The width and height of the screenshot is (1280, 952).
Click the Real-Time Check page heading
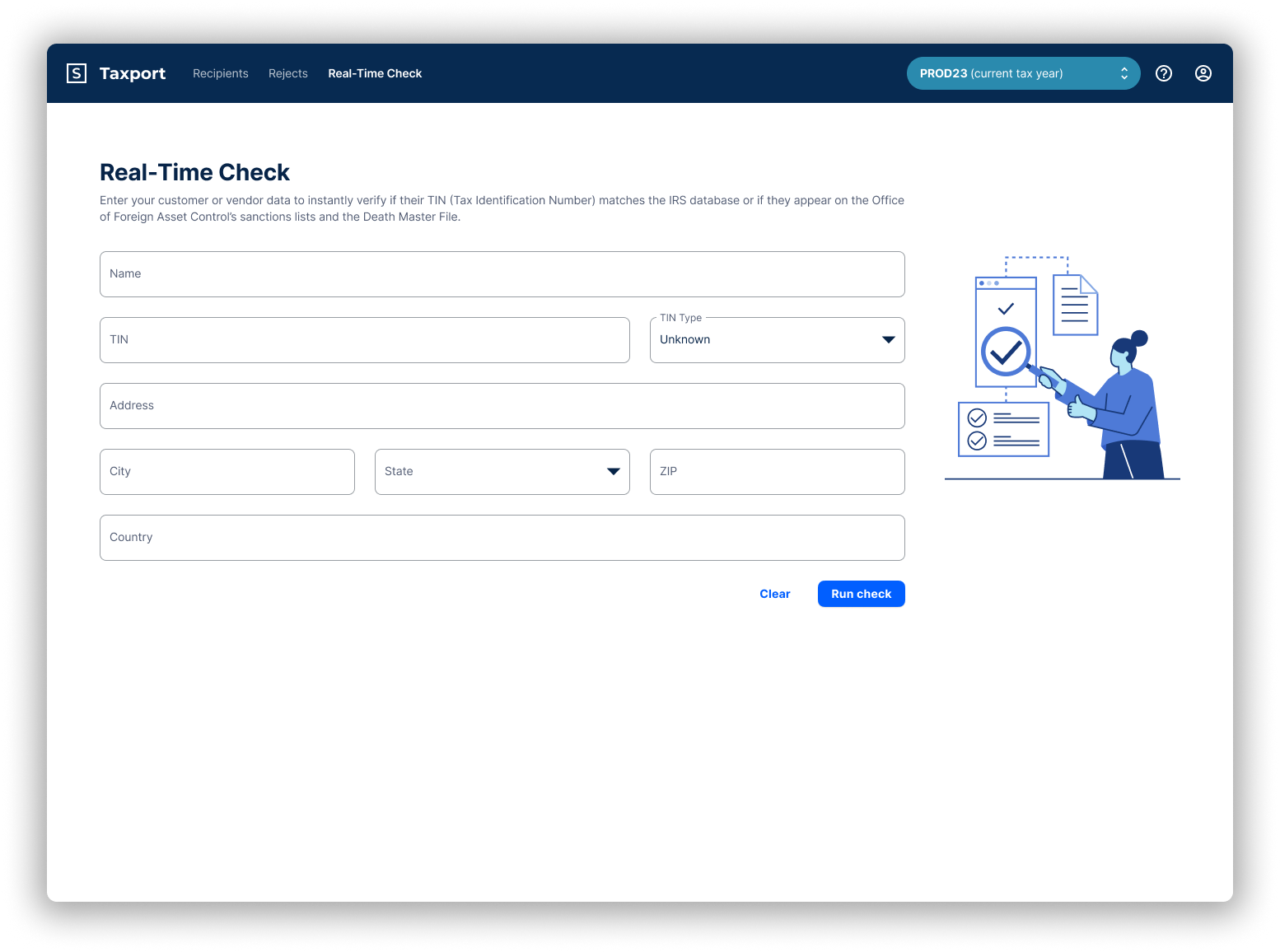[194, 172]
